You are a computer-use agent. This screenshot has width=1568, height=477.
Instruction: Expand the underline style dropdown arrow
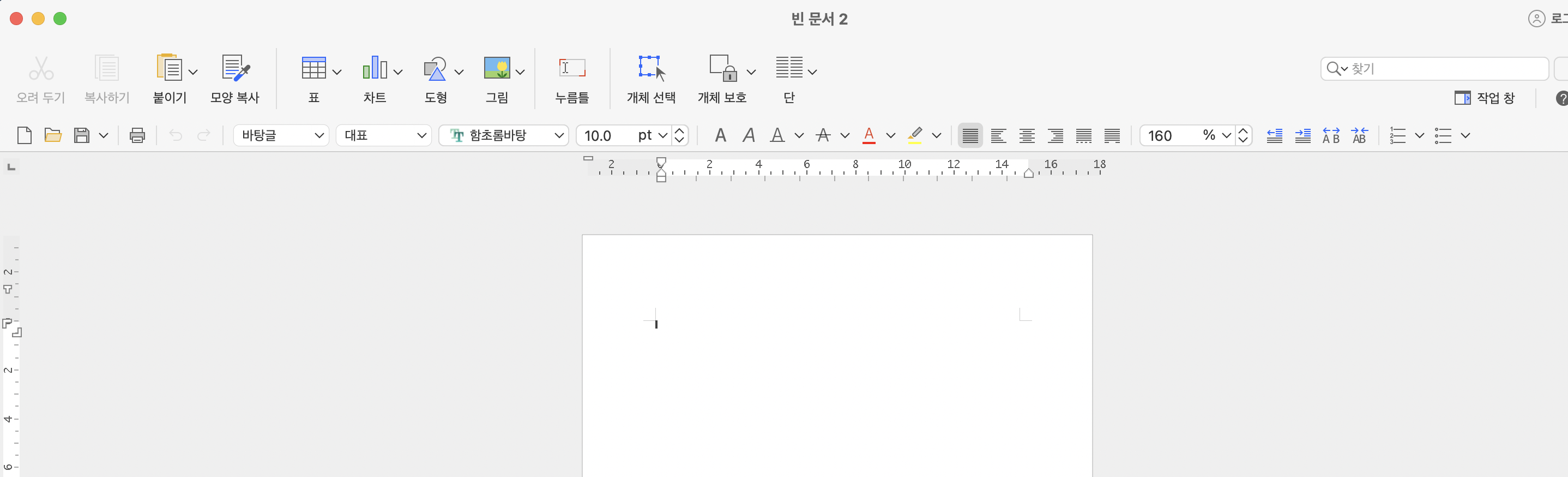click(799, 135)
